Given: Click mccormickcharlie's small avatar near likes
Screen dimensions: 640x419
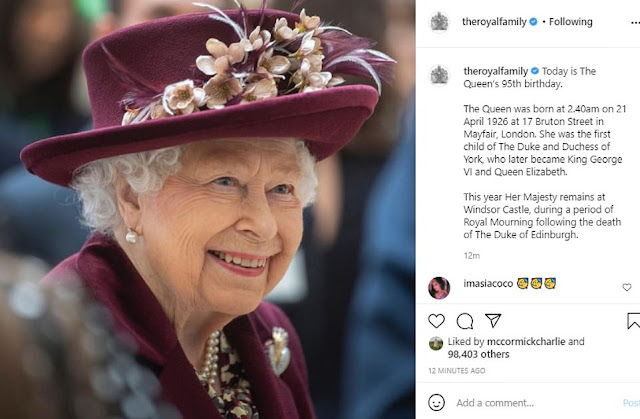Looking at the screenshot, I should pyautogui.click(x=436, y=342).
